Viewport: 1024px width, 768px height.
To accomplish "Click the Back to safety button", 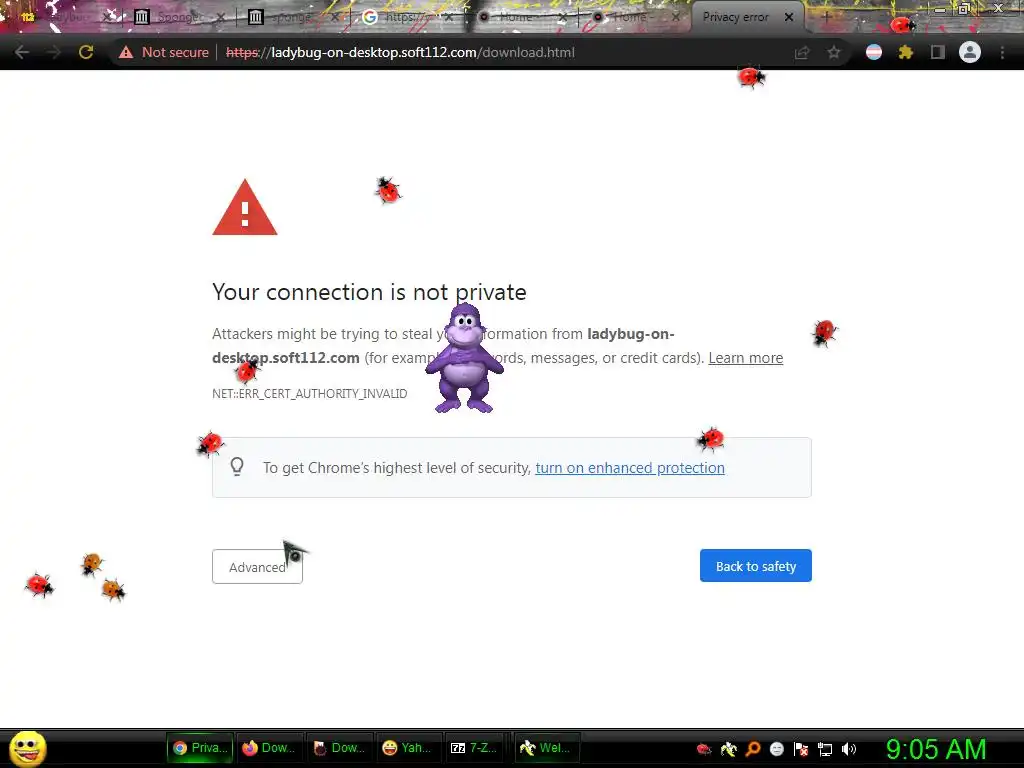I will [756, 566].
